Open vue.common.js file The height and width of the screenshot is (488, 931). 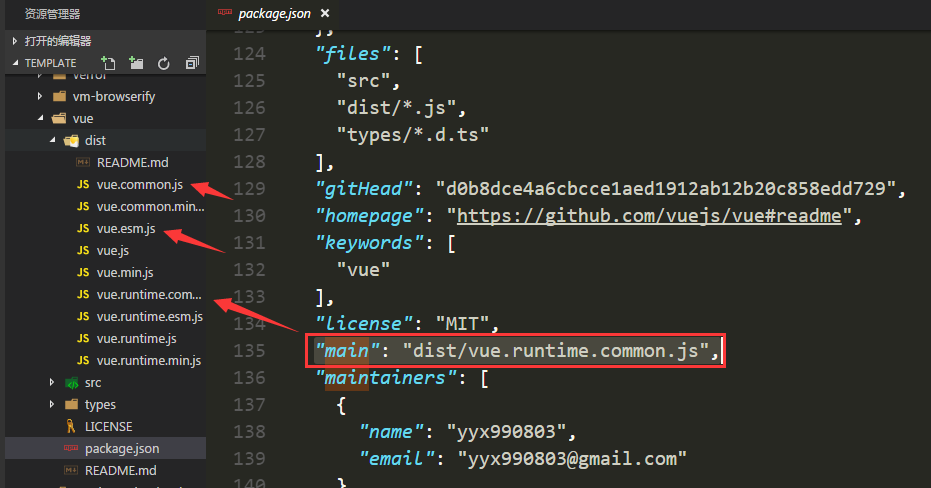pos(140,185)
